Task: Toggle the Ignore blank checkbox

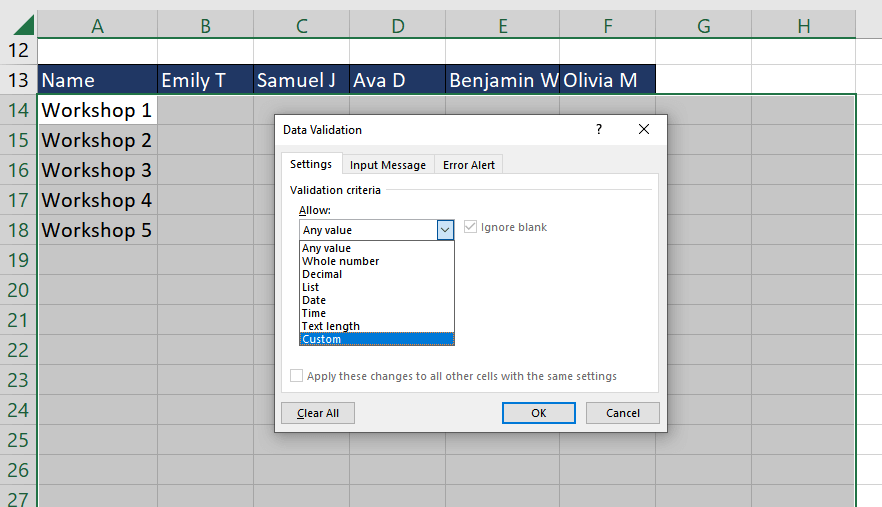Action: (x=470, y=227)
